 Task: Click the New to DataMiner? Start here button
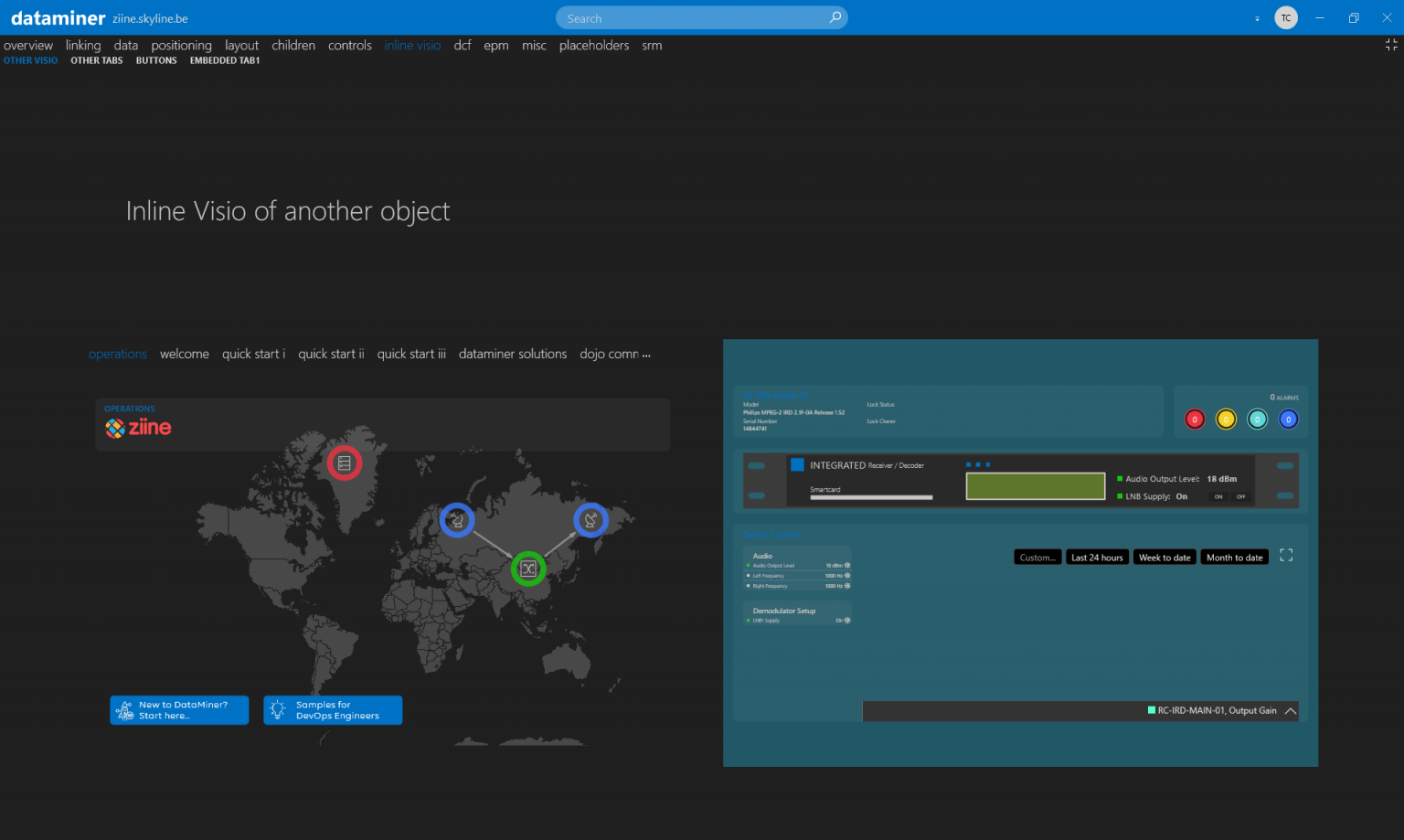click(179, 710)
